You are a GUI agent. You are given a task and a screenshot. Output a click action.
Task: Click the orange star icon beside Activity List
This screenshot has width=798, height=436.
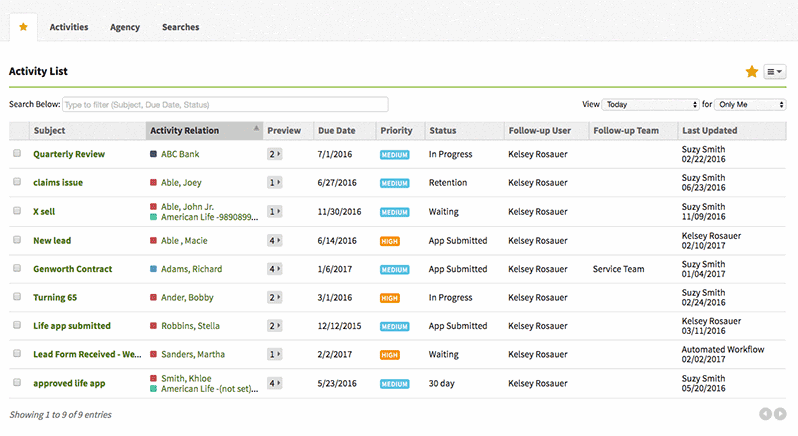click(752, 72)
